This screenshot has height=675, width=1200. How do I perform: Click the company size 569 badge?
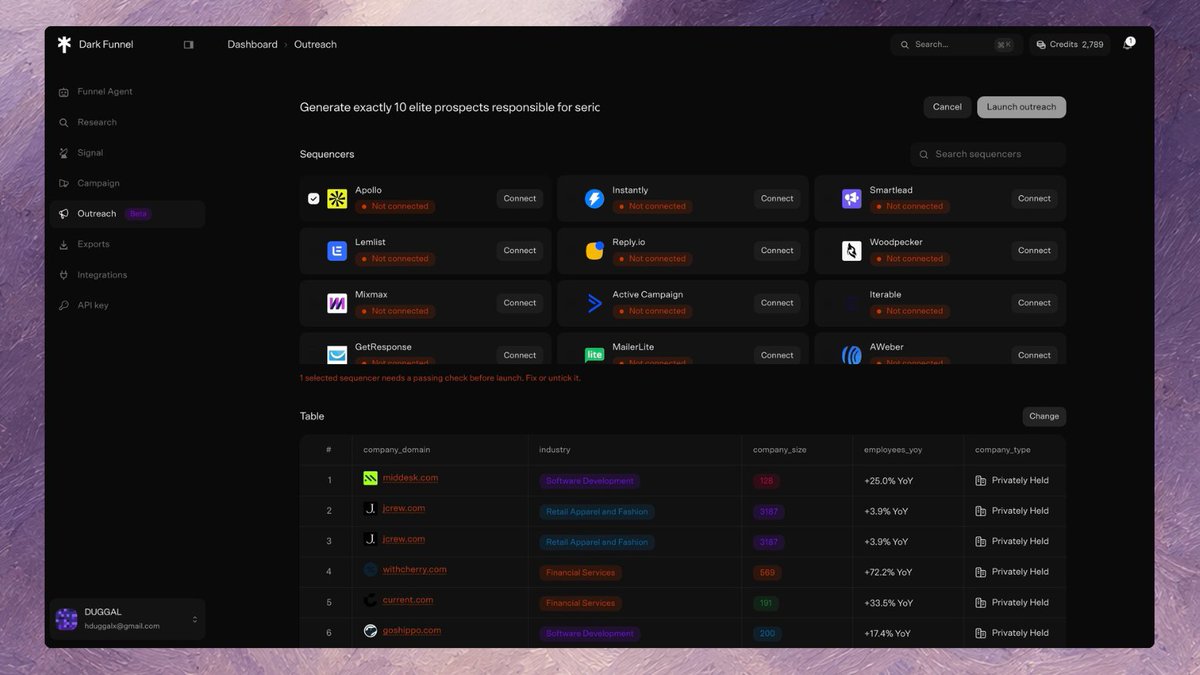(x=767, y=573)
